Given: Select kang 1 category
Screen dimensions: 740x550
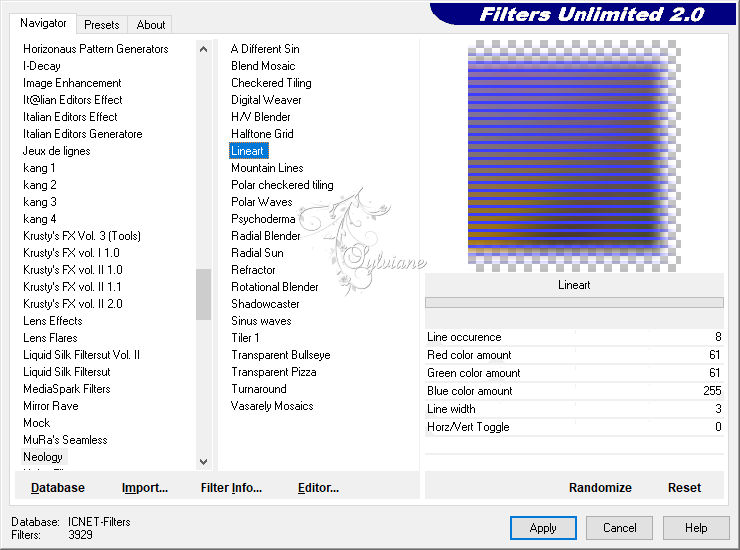Looking at the screenshot, I should (x=39, y=168).
